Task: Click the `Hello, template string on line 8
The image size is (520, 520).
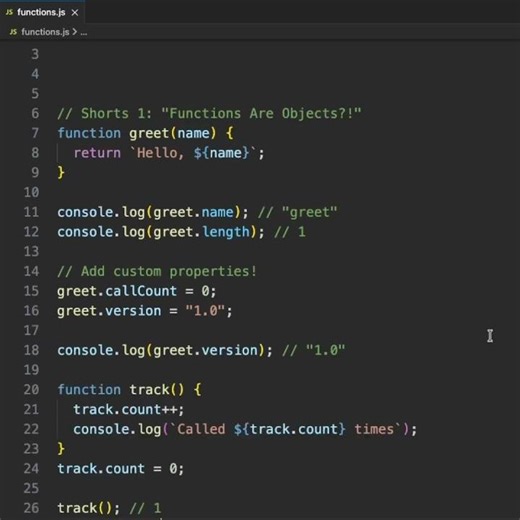Action: [x=157, y=153]
